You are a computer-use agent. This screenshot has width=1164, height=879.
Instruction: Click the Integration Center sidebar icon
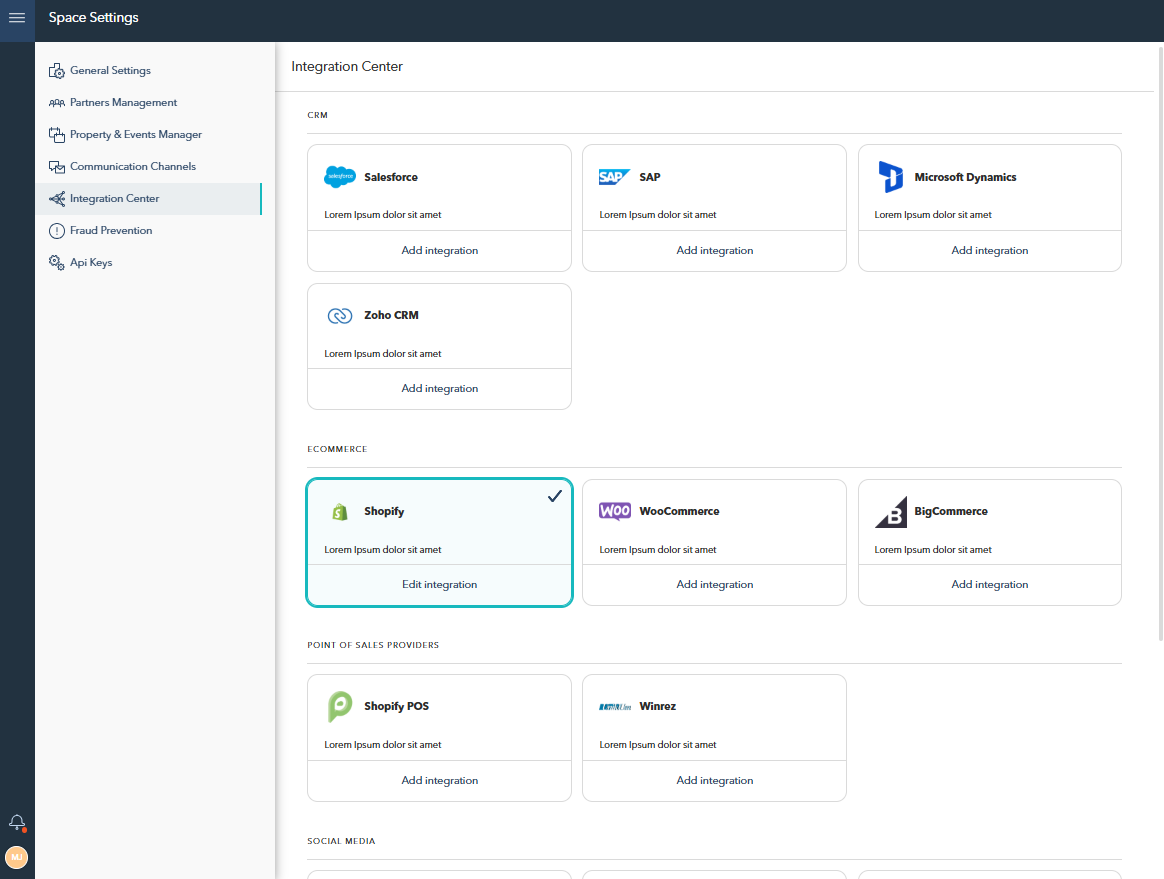point(56,198)
